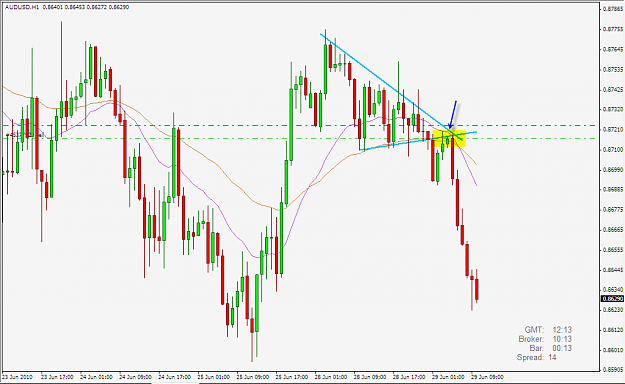
Task: Click the GMT: 12:13 readout
Action: (548, 330)
